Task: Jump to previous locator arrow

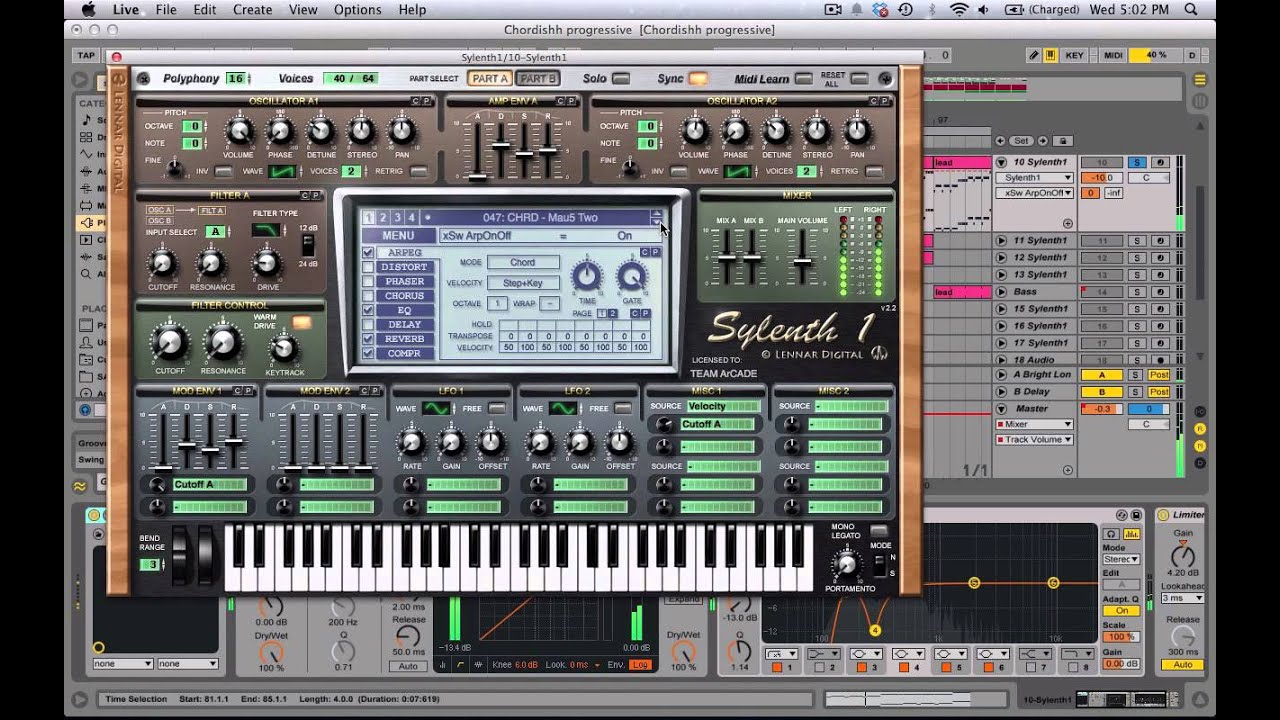Action: click(x=1001, y=141)
